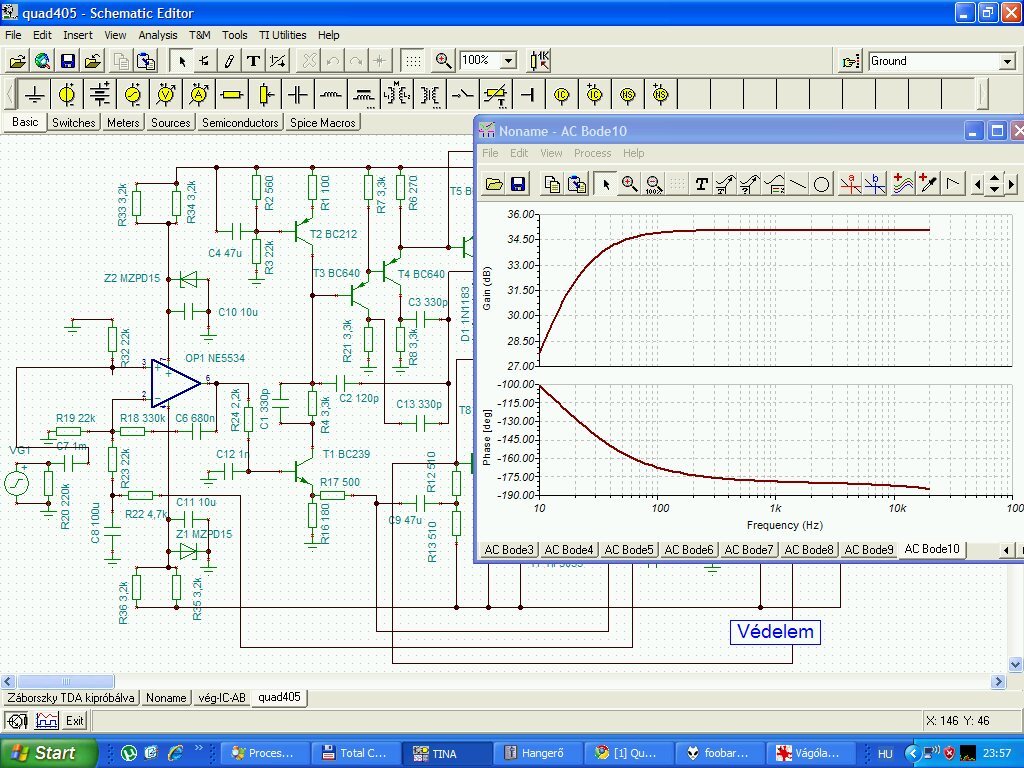Click the zoom magnifier in the schematic toolbar
Screen dimensions: 1024x768
443,61
